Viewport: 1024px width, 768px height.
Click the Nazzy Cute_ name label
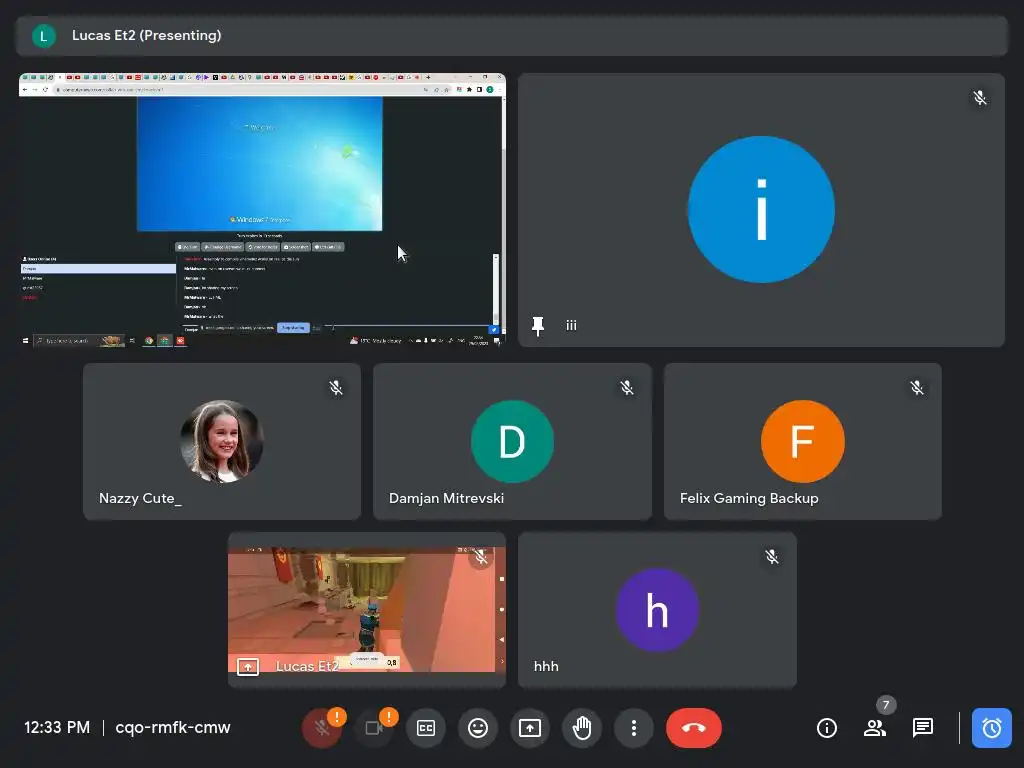[140, 498]
